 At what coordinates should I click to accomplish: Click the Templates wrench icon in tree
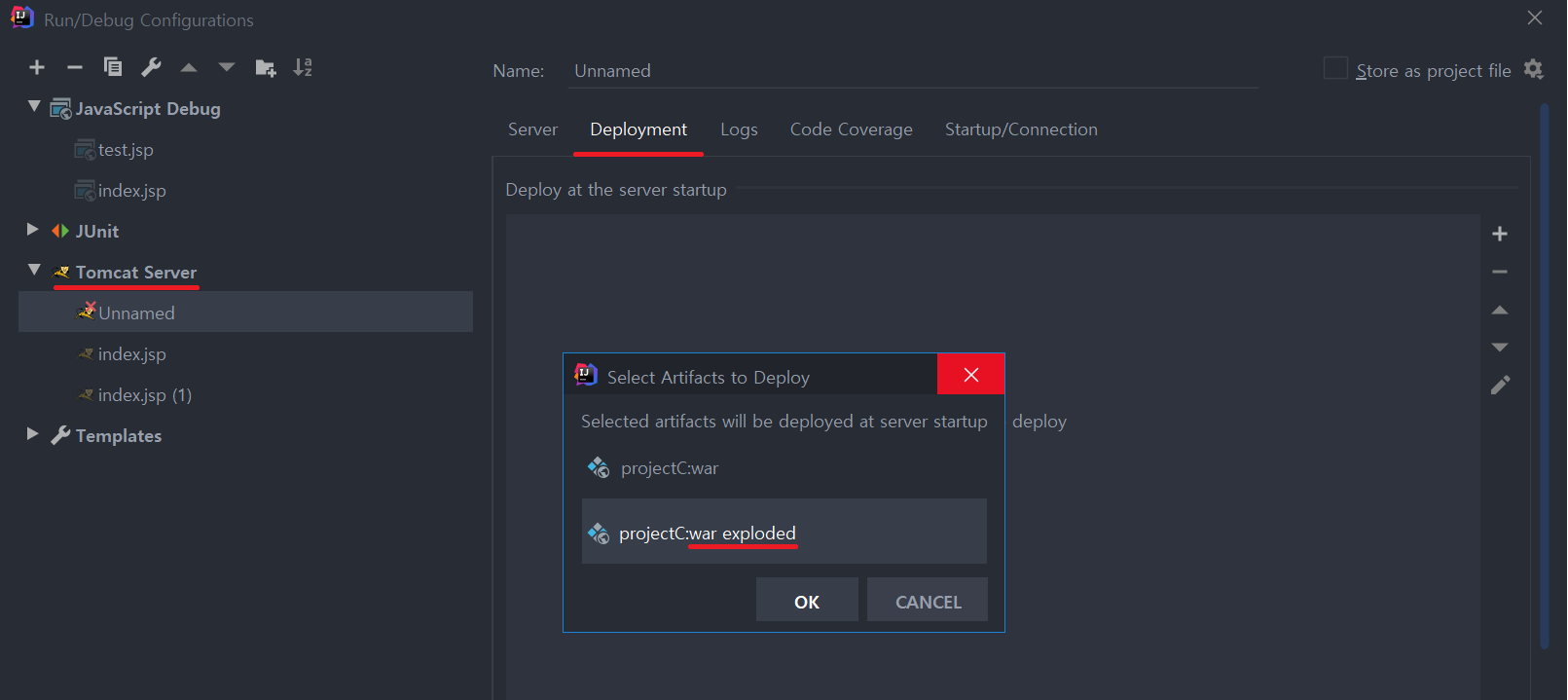60,435
